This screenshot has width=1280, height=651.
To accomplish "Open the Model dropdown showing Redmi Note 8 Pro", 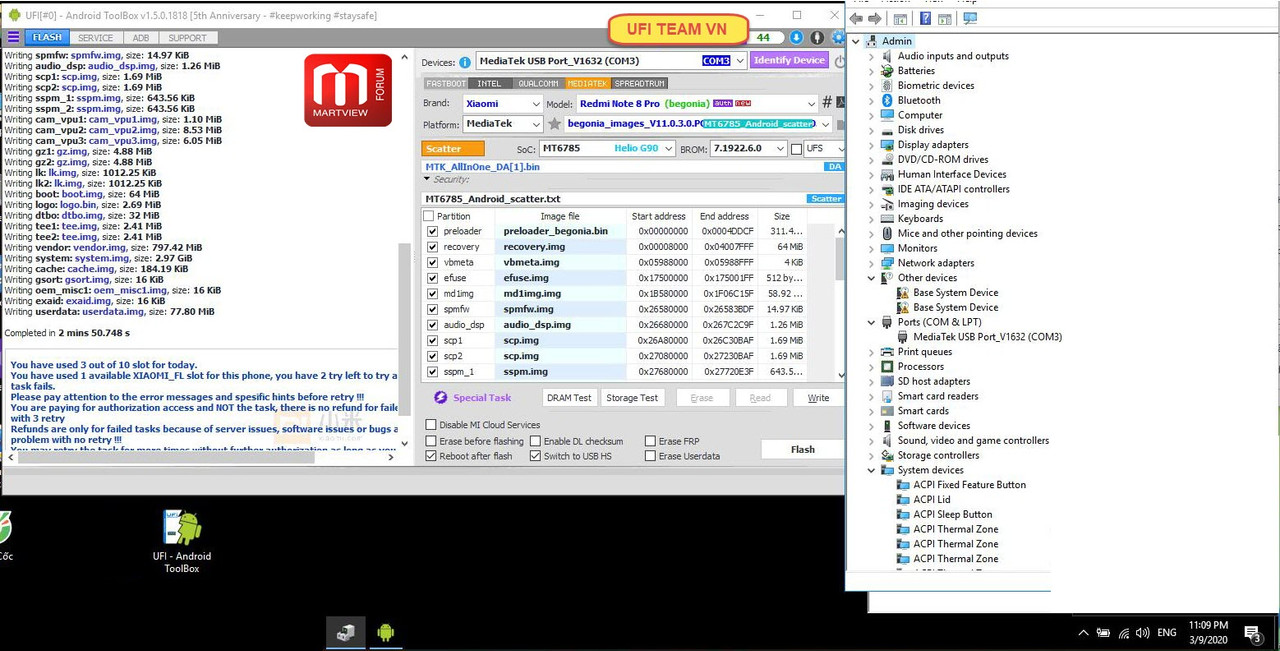I will pos(811,104).
